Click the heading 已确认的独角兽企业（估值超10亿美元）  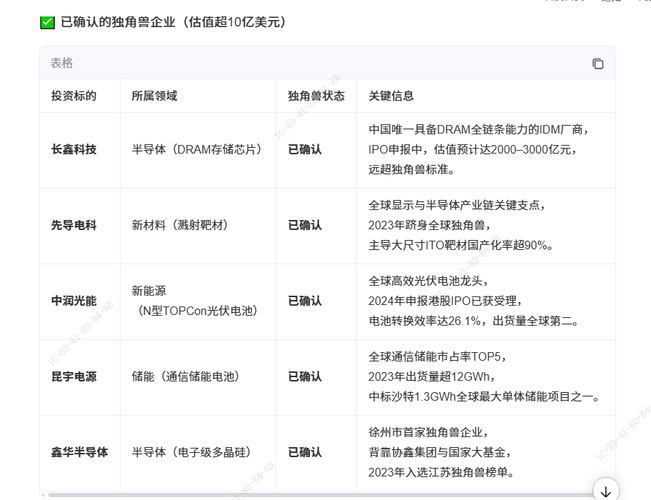(174, 22)
